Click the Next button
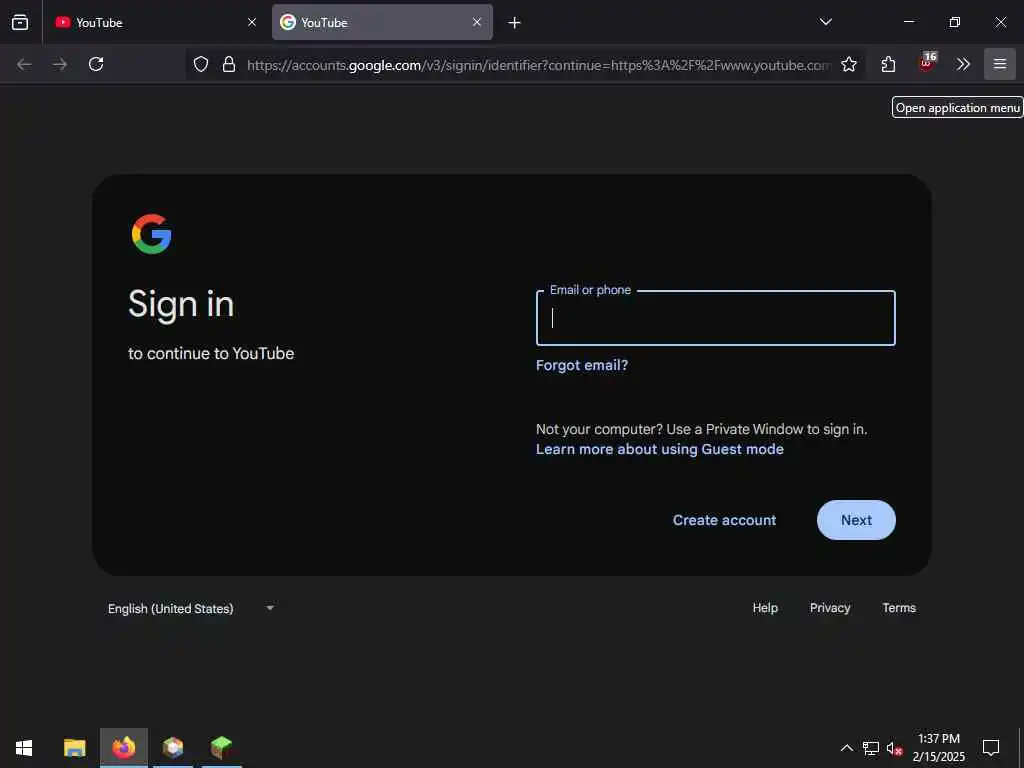The image size is (1024, 768). point(856,520)
